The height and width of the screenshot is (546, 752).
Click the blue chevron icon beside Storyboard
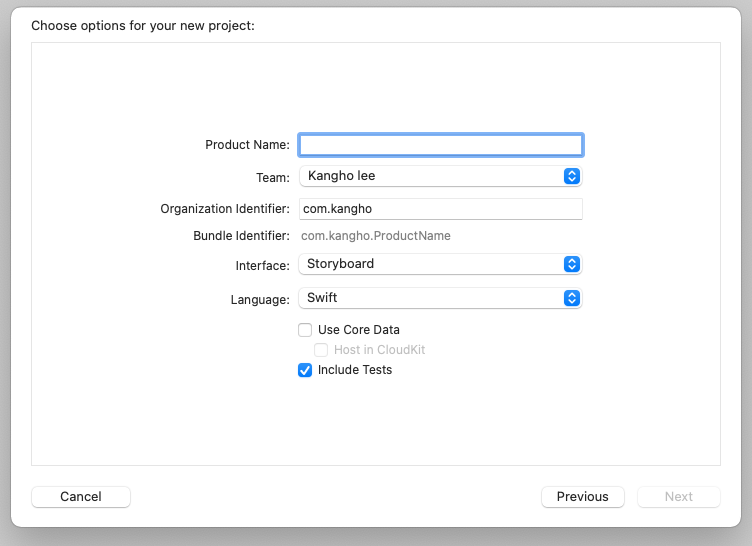[x=571, y=264]
